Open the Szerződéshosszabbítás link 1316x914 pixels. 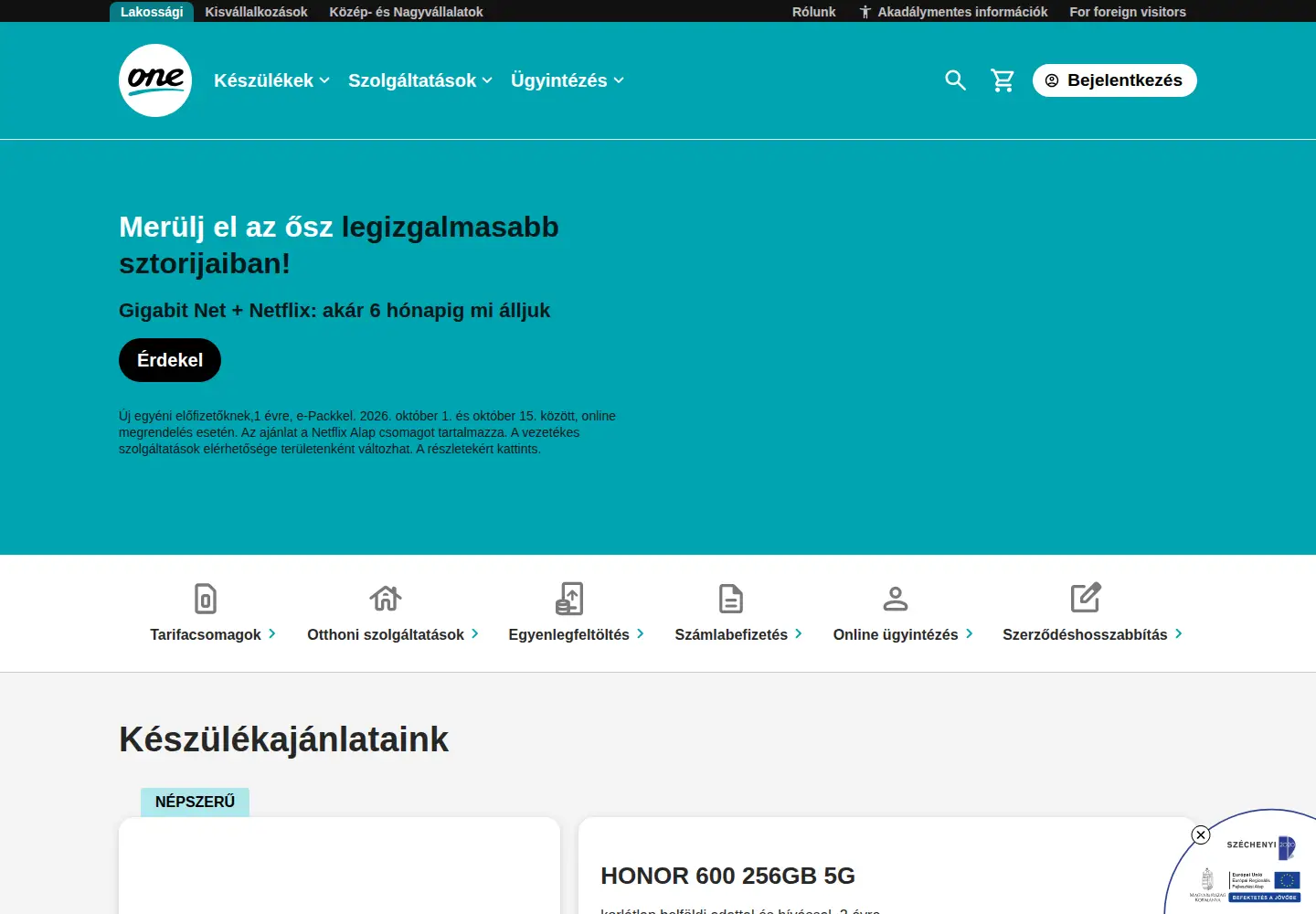click(x=1092, y=634)
